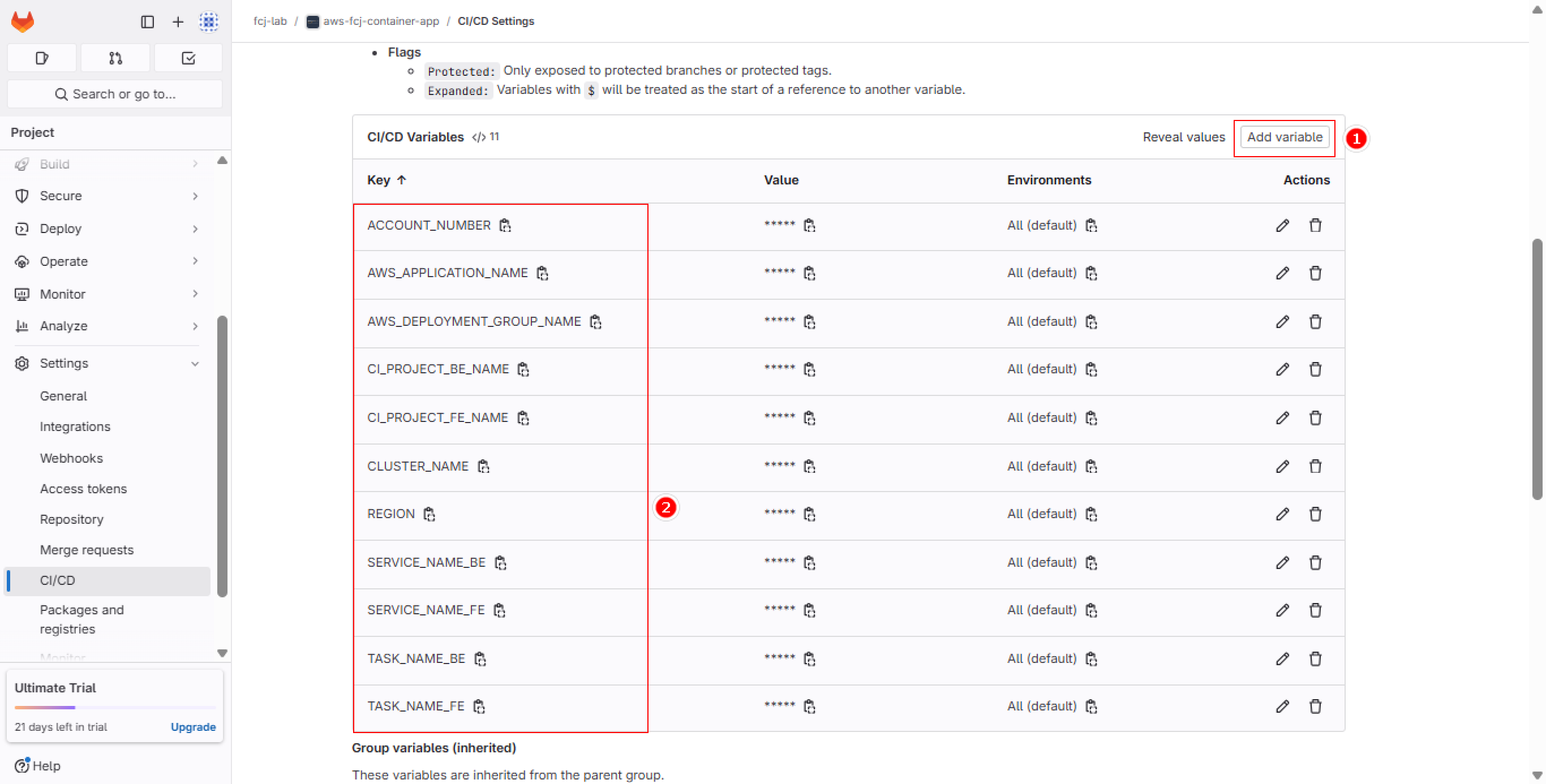Click the main page scrollbar thumb
Image resolution: width=1546 pixels, height=784 pixels.
1537,369
